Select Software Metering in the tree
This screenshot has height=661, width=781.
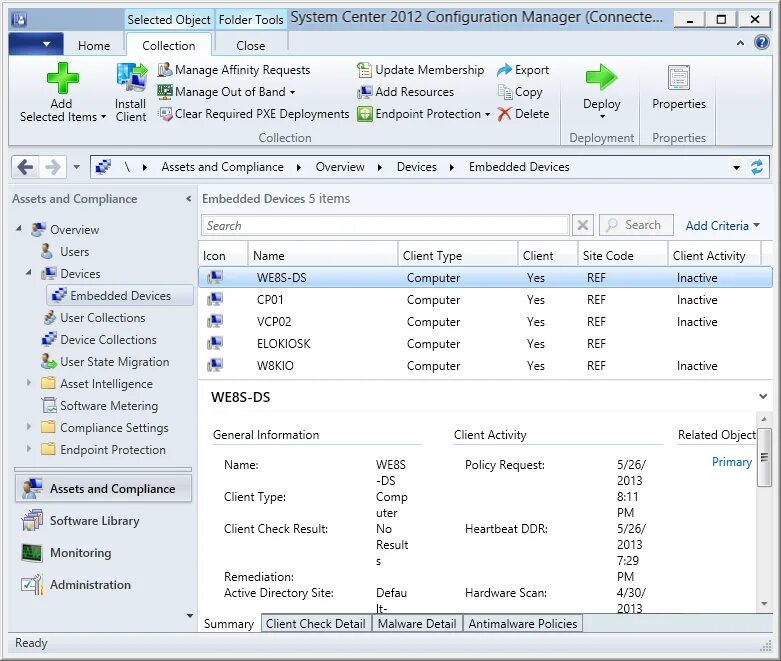(109, 405)
